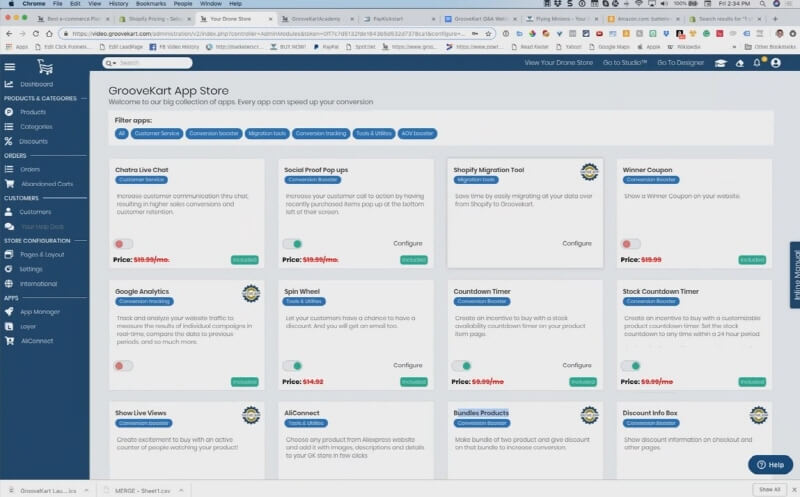Open View Your Drone Store link
800x497 pixels.
[x=559, y=63]
